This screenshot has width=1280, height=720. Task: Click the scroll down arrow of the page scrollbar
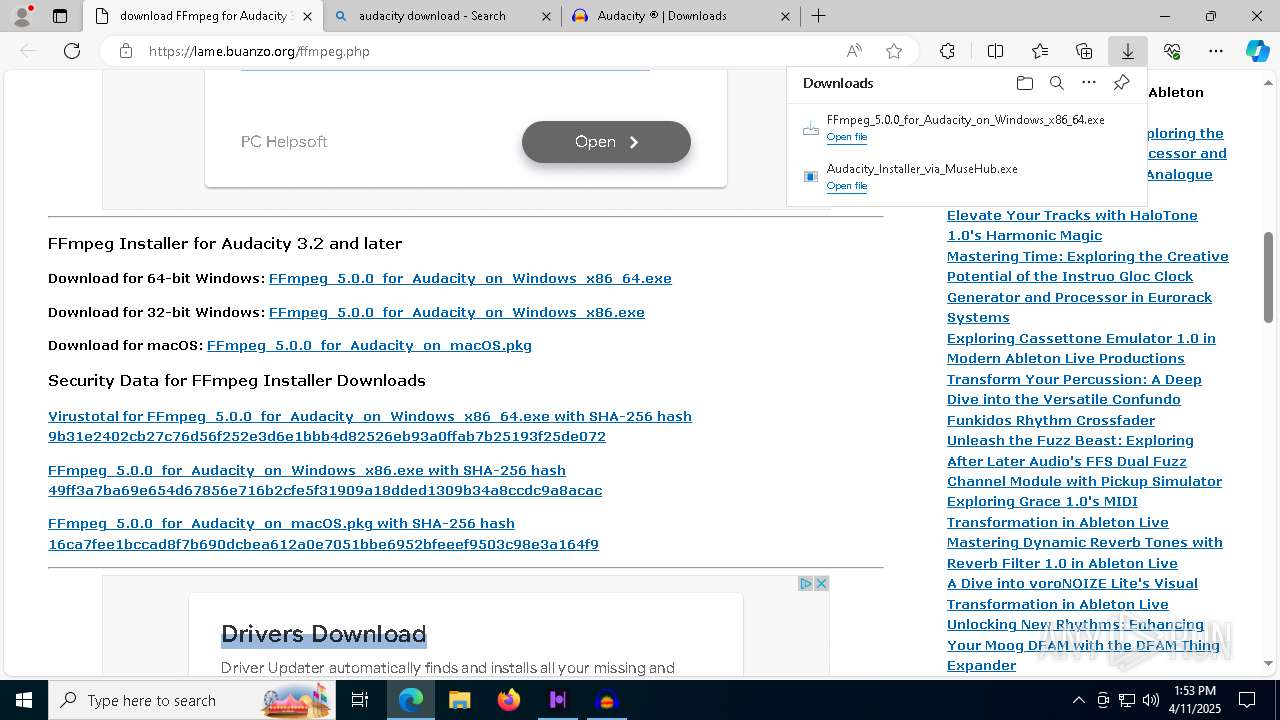(x=1268, y=663)
